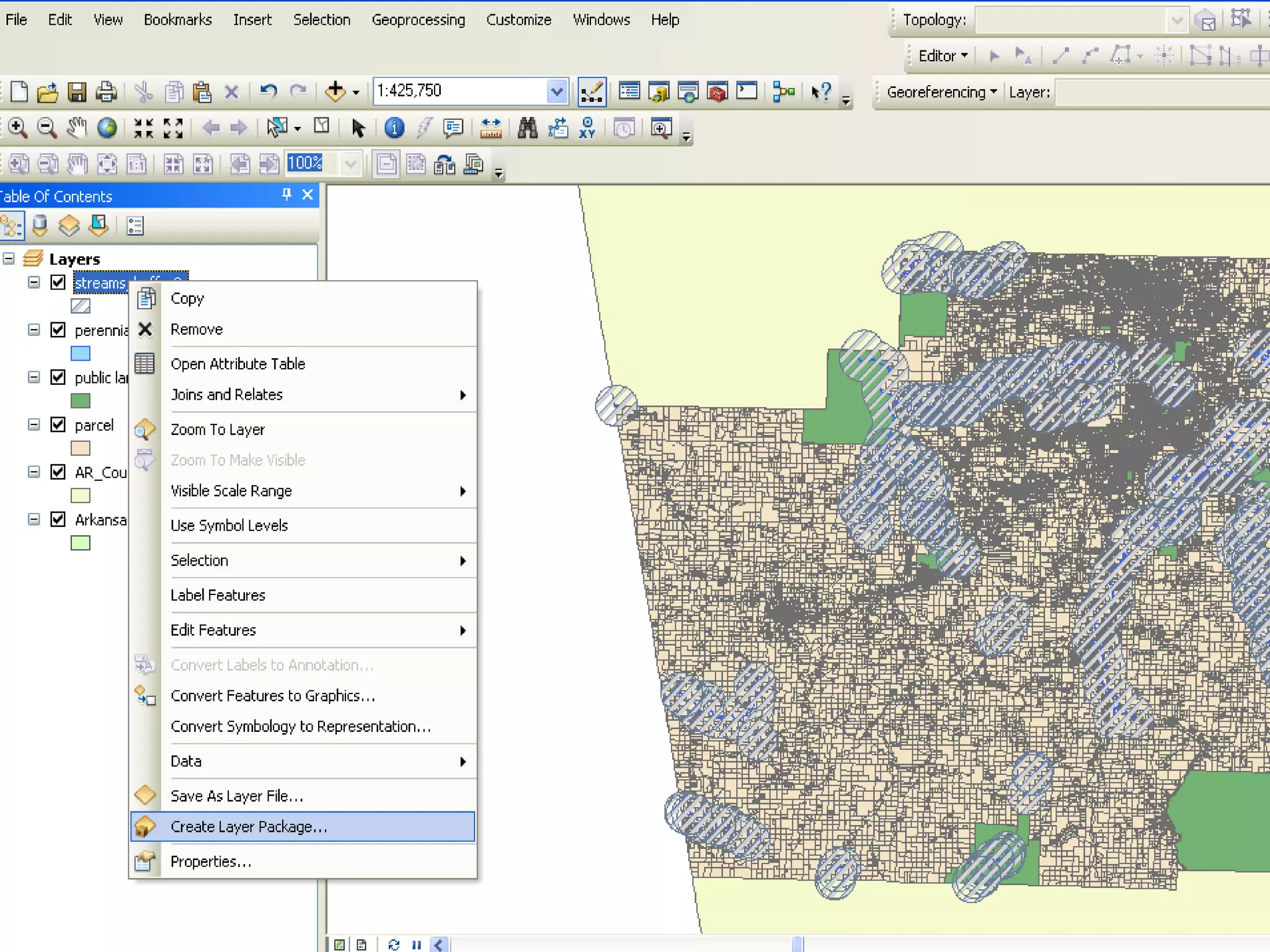Select the Identify tool icon
Viewport: 1270px width, 952px height.
click(x=394, y=128)
